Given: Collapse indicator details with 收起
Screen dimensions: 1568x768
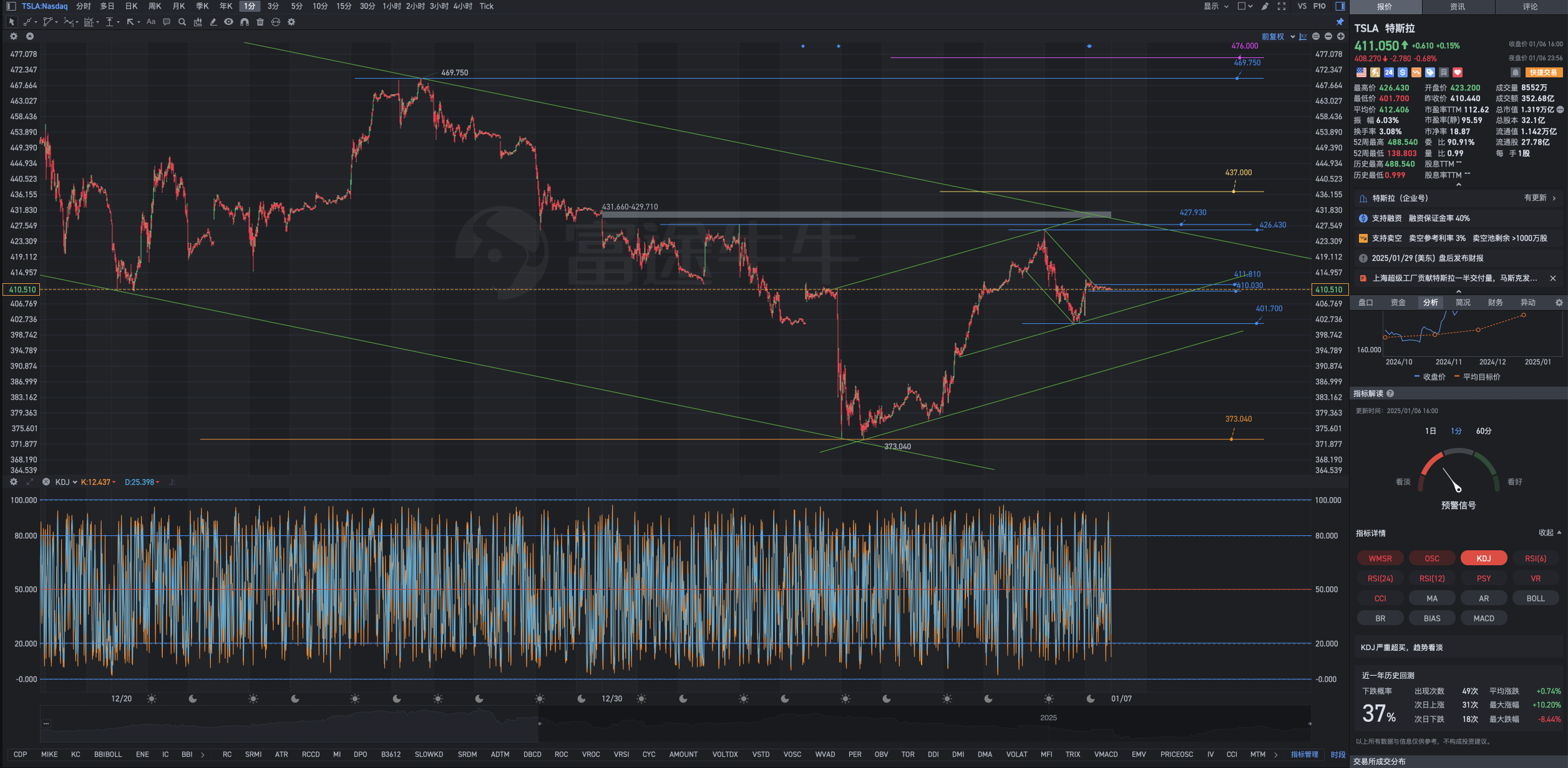Looking at the screenshot, I should pyautogui.click(x=1550, y=533).
